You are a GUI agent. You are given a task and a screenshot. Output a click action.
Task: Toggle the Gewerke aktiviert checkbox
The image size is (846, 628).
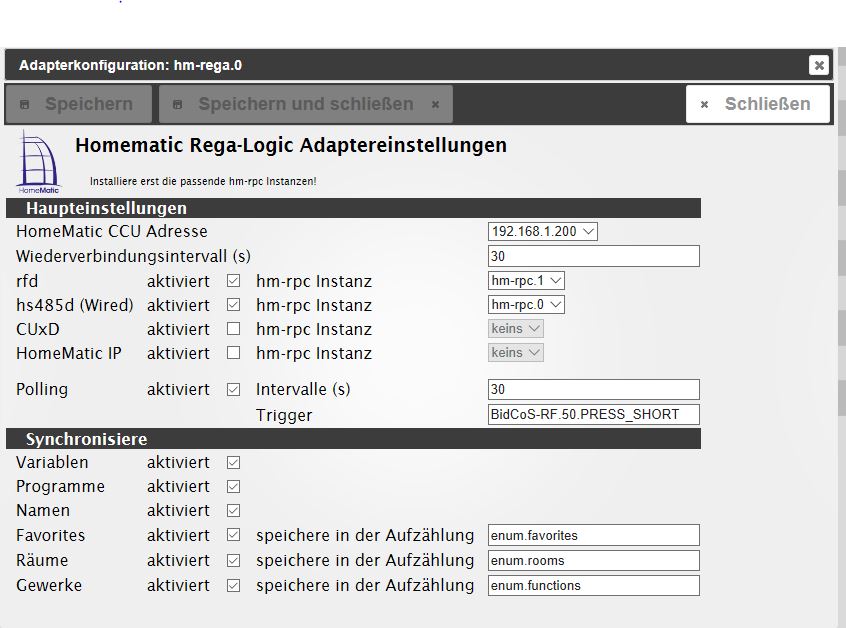coord(234,585)
